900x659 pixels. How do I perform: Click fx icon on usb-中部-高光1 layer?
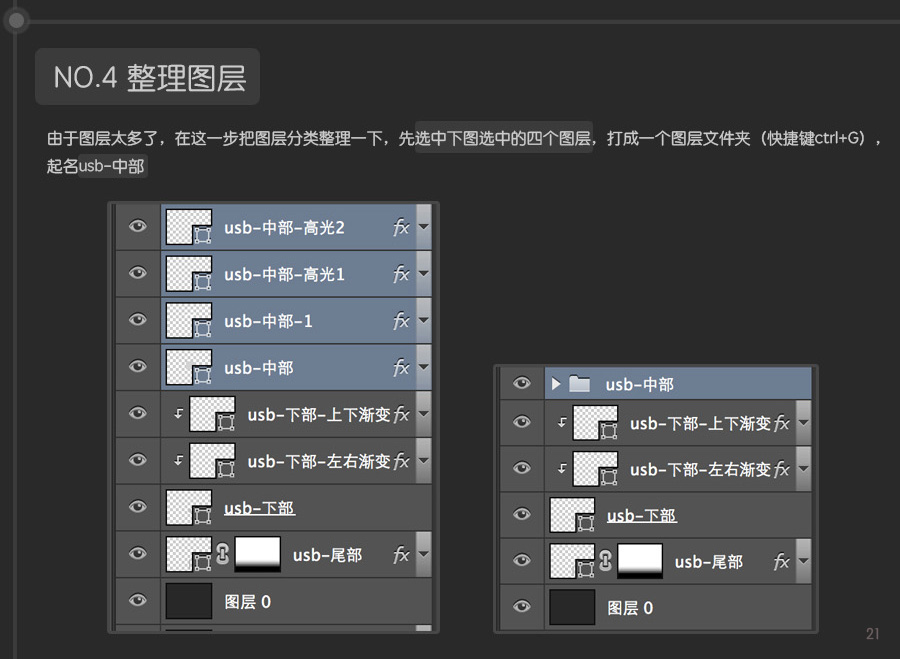click(x=401, y=274)
